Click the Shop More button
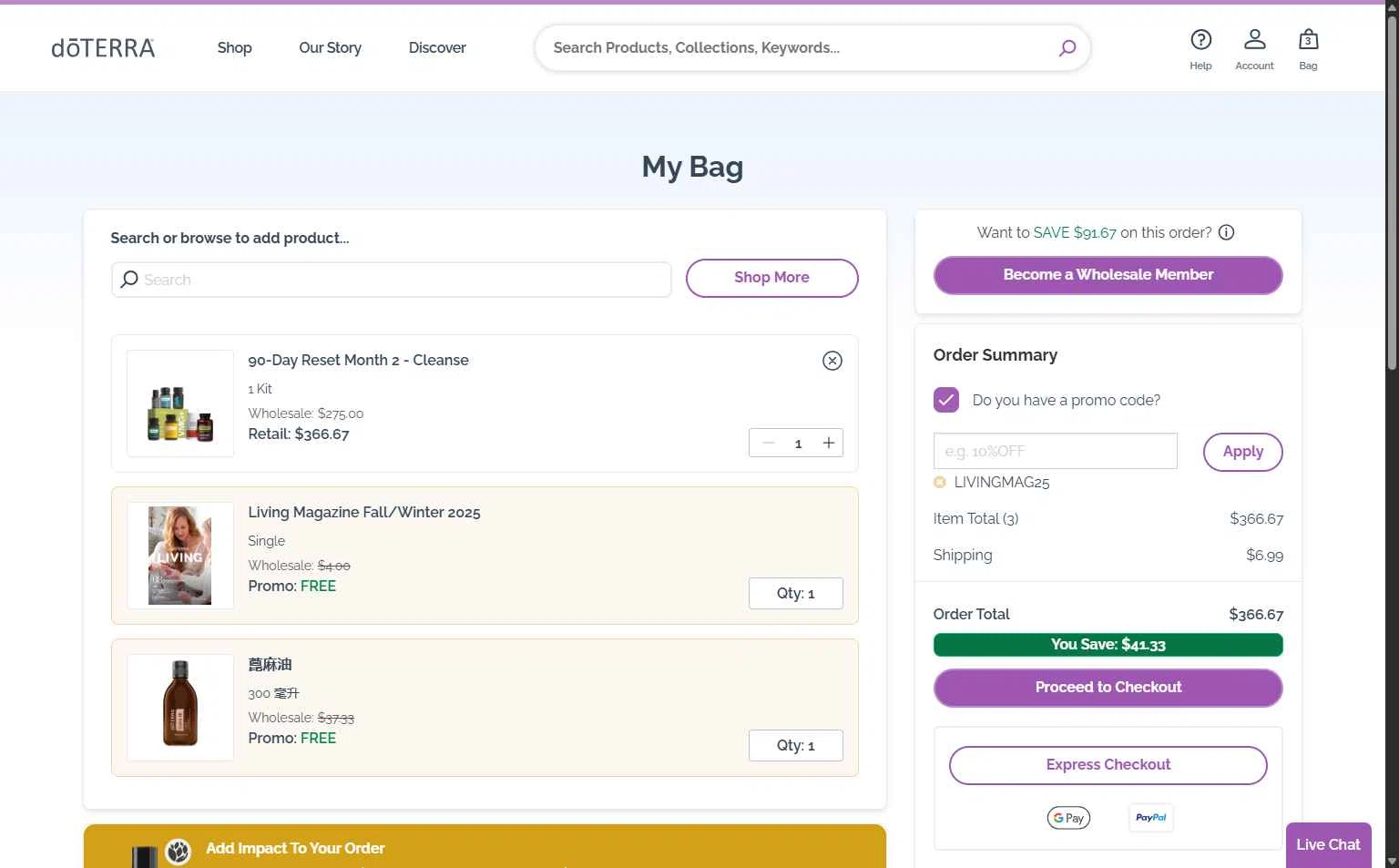Screen dimensions: 1399x868 (771, 278)
